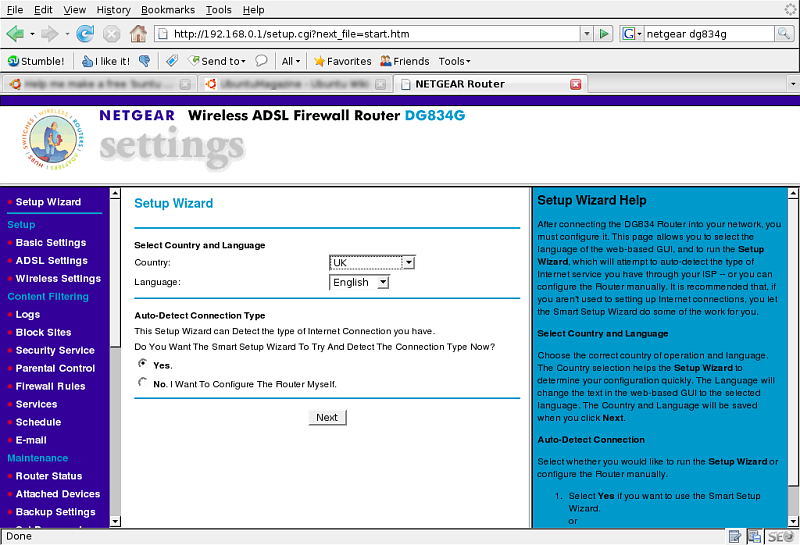Open the forward history dropdown arrow
This screenshot has width=800, height=545.
(67, 34)
